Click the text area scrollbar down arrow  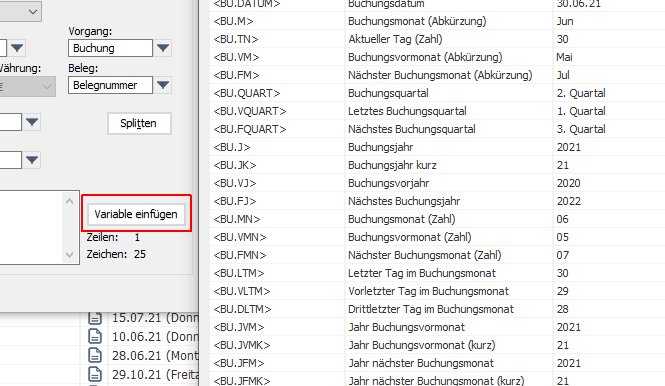(x=70, y=255)
